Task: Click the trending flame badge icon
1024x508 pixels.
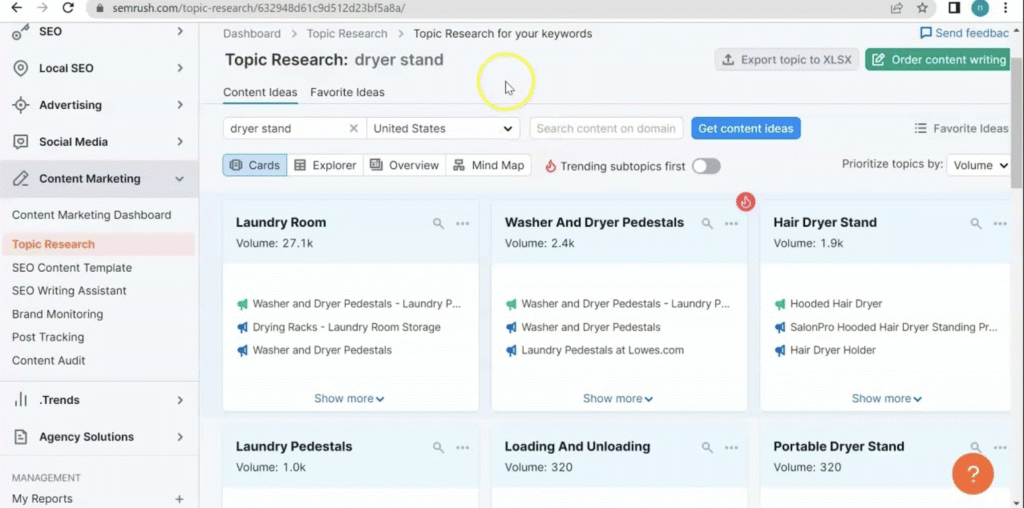Action: click(745, 202)
